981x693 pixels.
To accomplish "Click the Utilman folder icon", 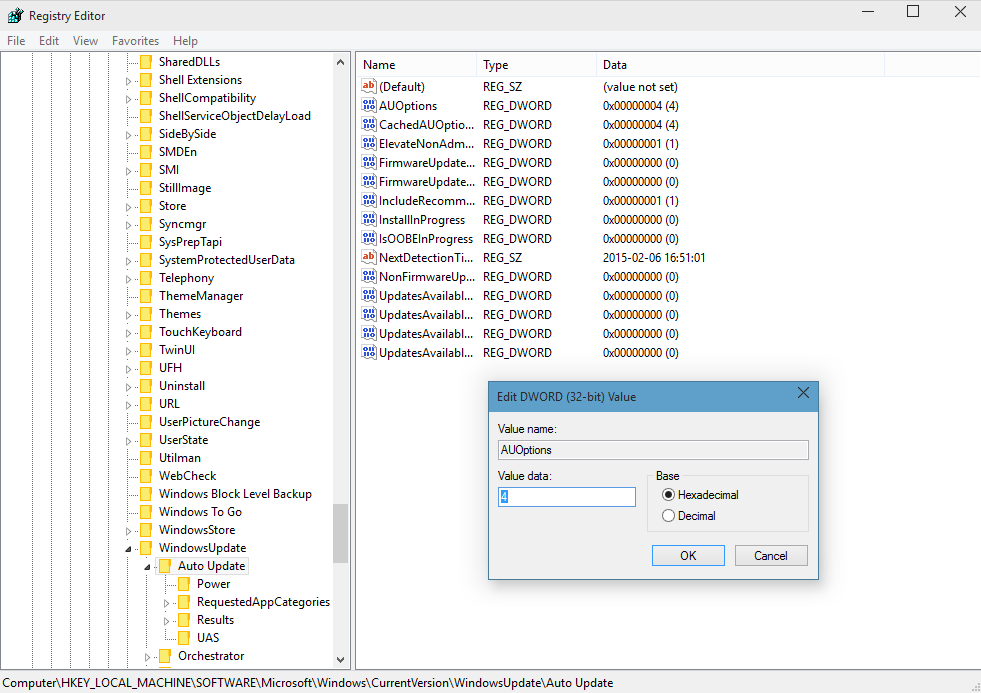I will pos(146,458).
